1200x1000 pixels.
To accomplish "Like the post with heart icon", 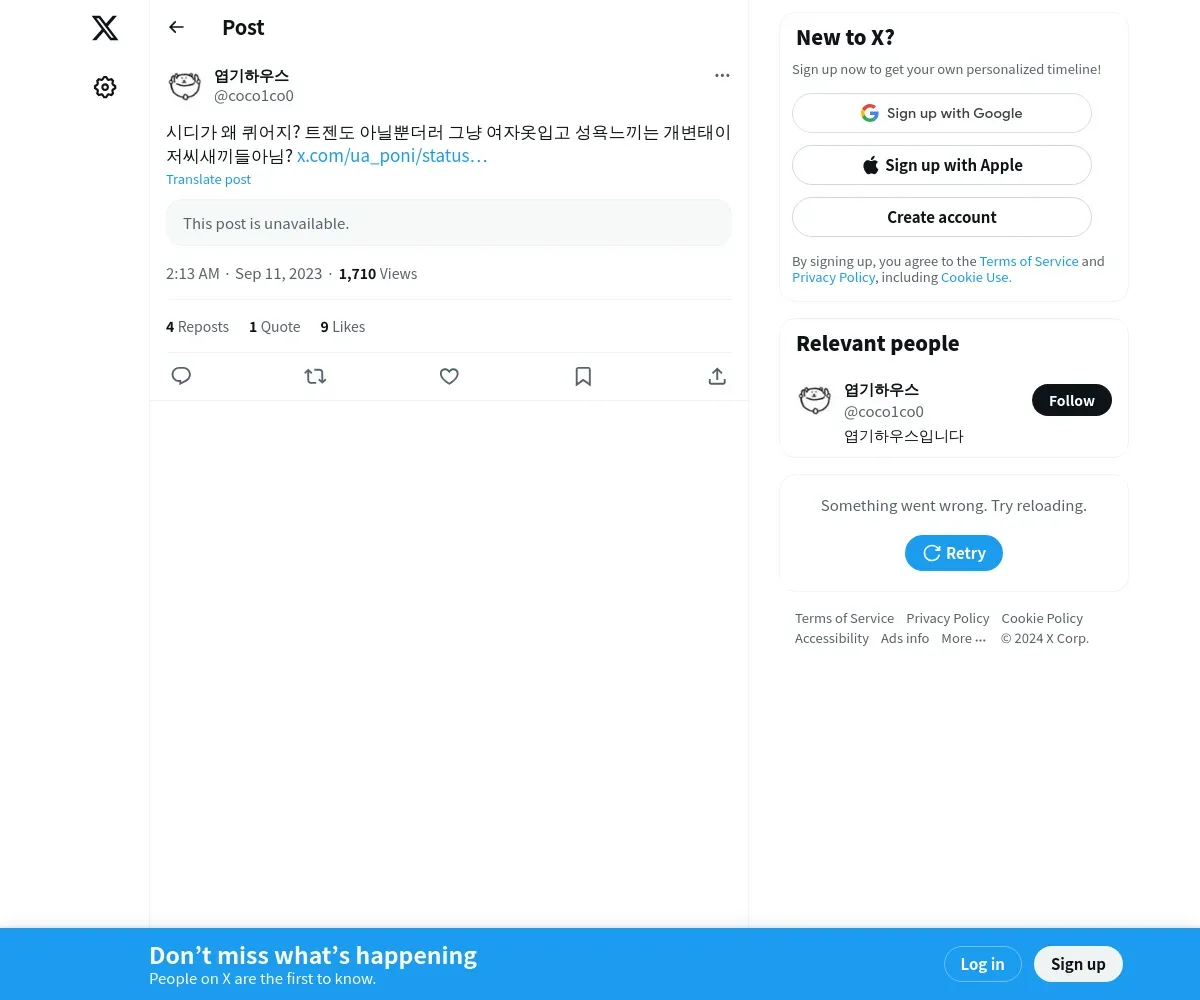I will click(449, 376).
